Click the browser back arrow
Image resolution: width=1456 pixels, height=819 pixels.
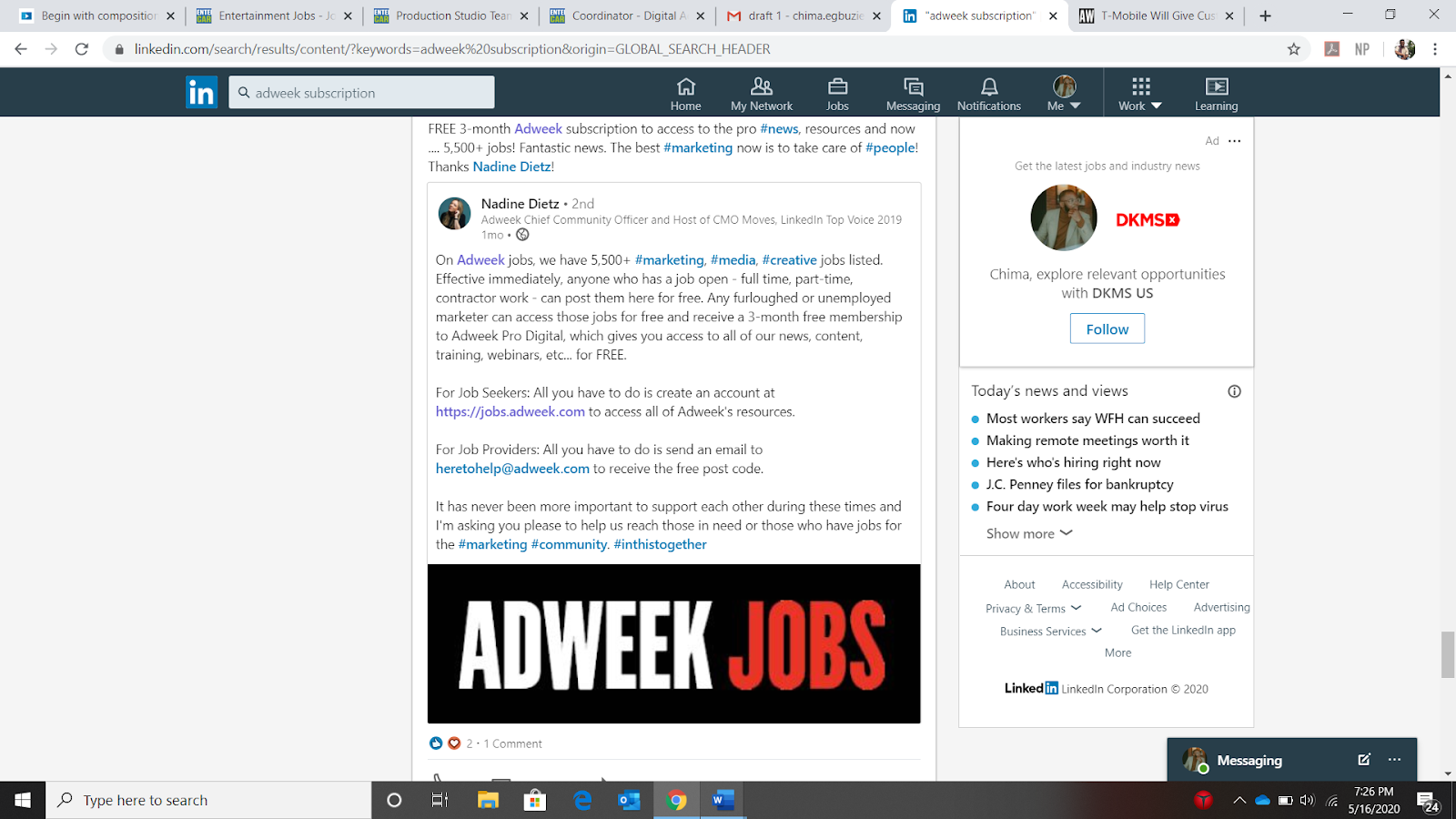21,49
